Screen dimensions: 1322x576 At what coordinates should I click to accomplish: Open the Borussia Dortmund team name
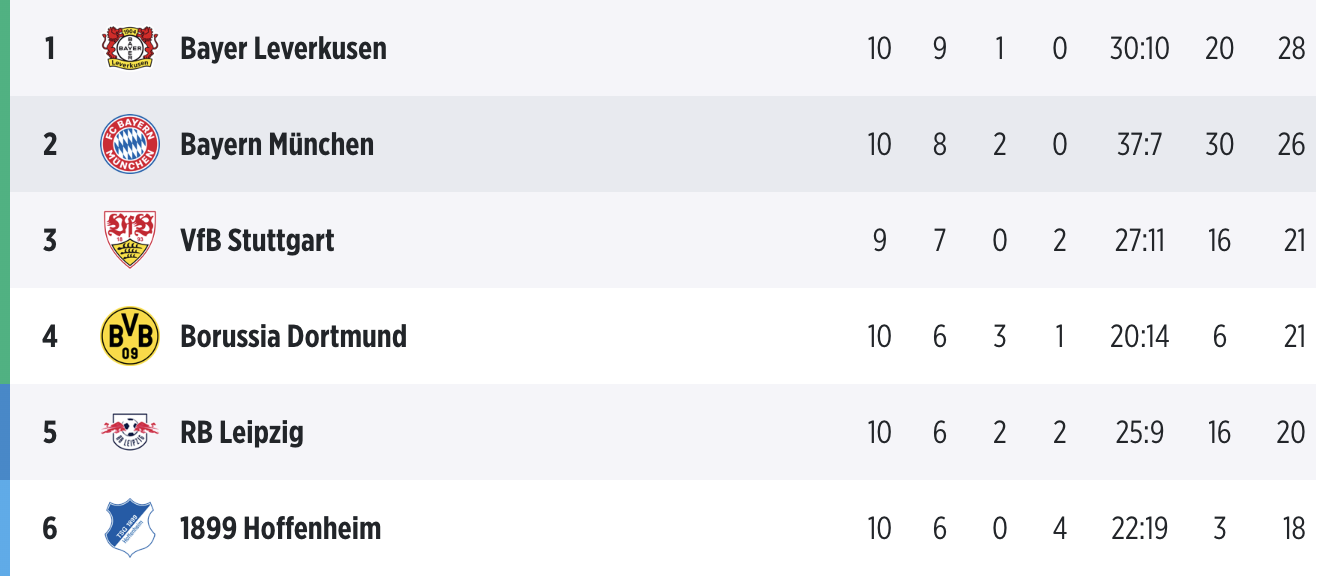point(293,336)
